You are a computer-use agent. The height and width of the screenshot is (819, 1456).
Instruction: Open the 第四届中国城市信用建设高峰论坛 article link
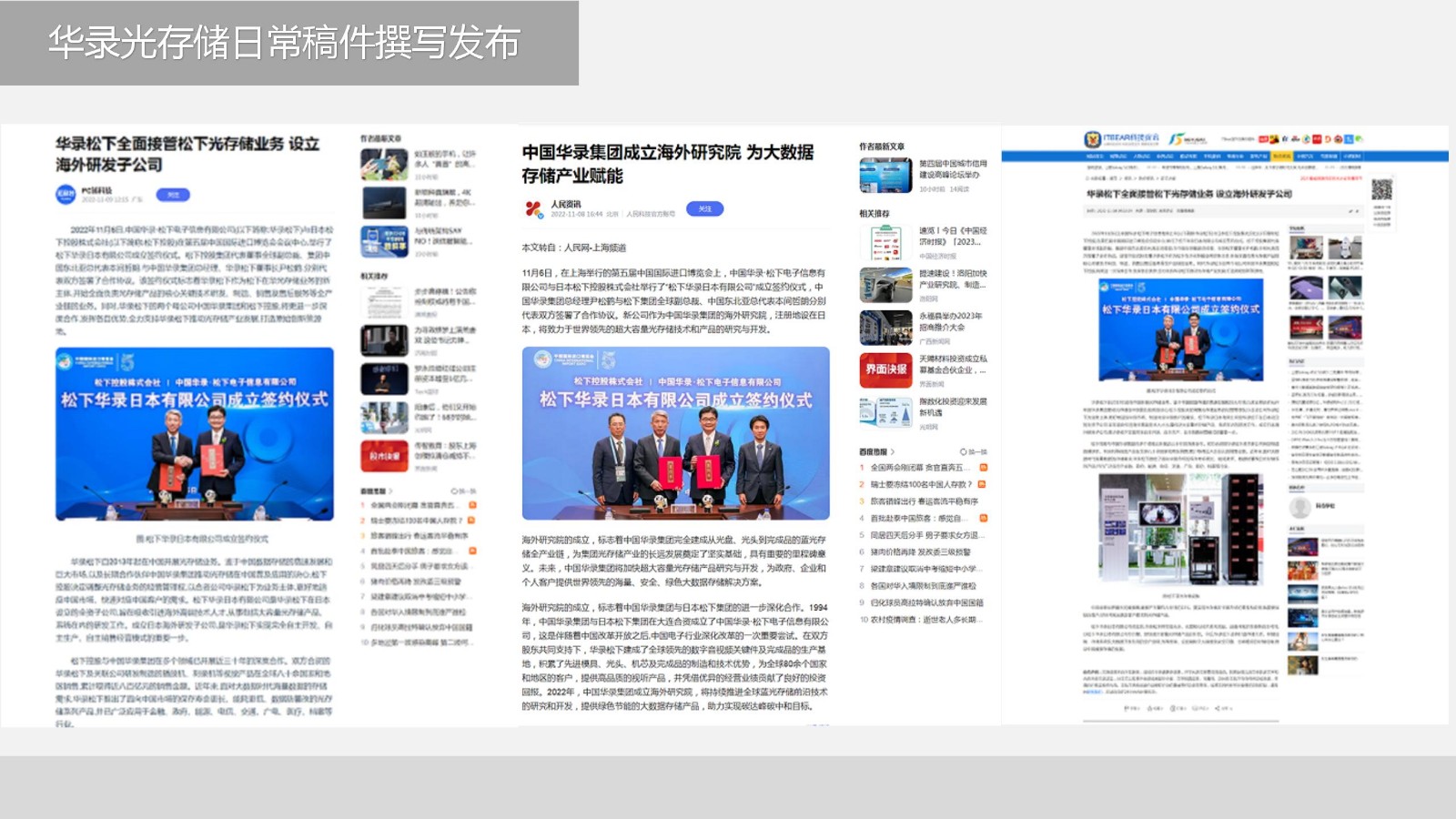952,169
